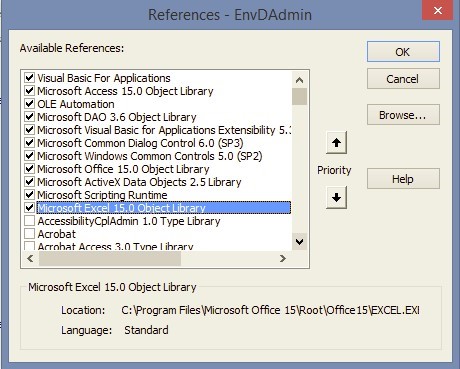Screen dimensions: 460x369
Task: Uncheck Microsoft Windows Common Controls 5.0 checkbox
Action: point(30,156)
